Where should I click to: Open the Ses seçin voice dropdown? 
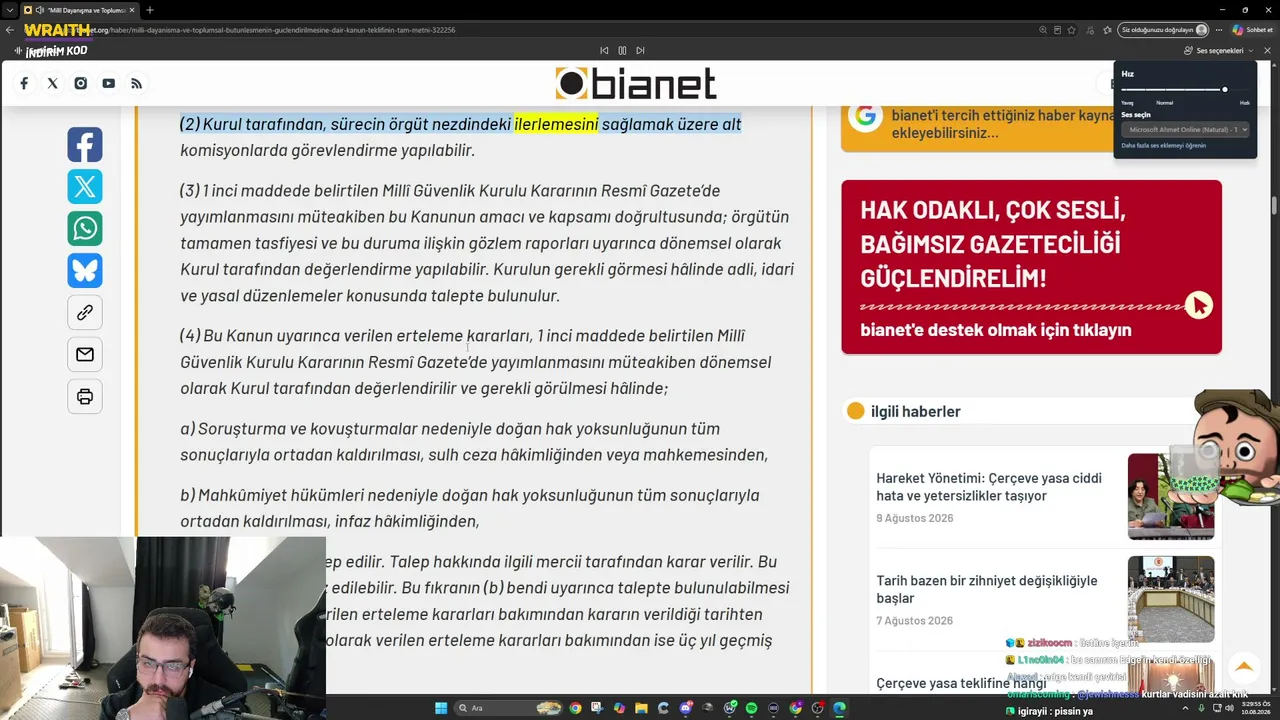[1185, 129]
